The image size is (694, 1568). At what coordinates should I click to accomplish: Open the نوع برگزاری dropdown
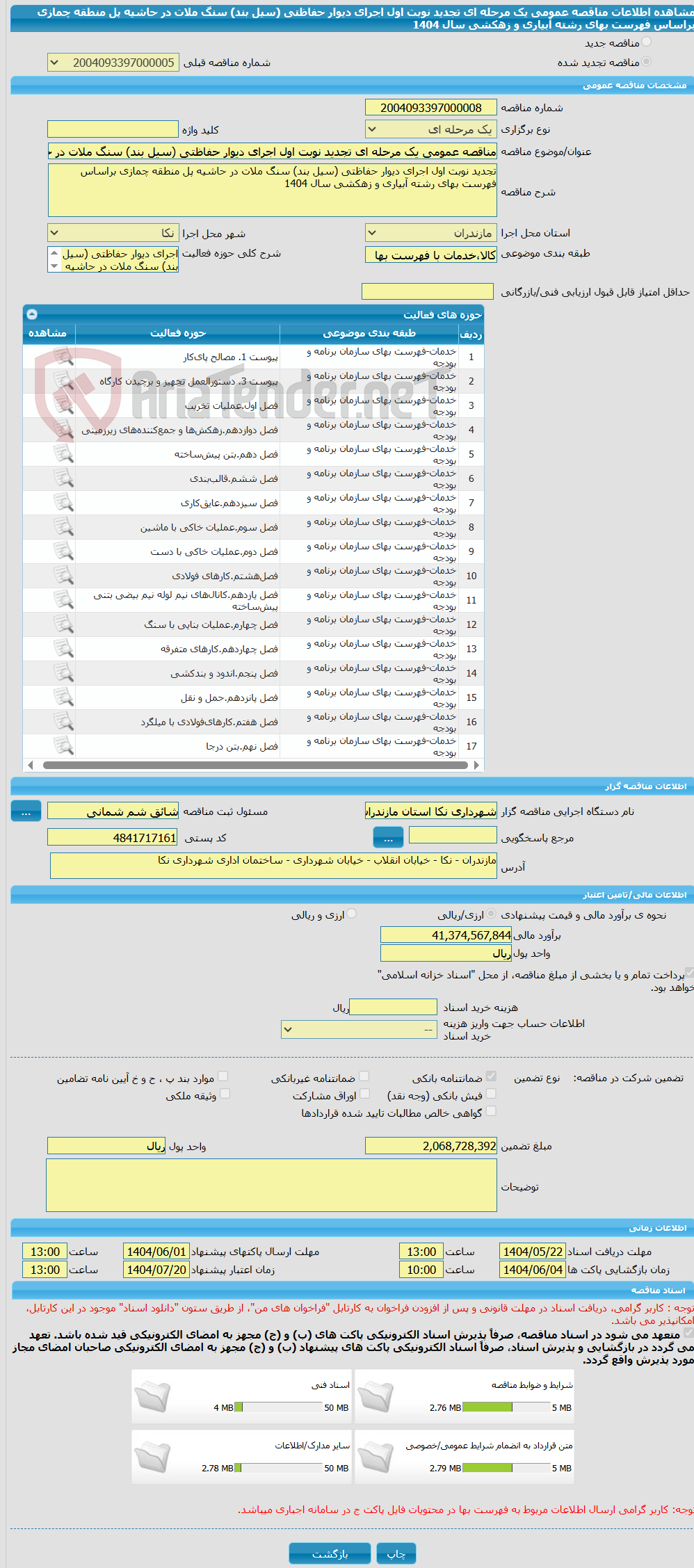point(430,129)
